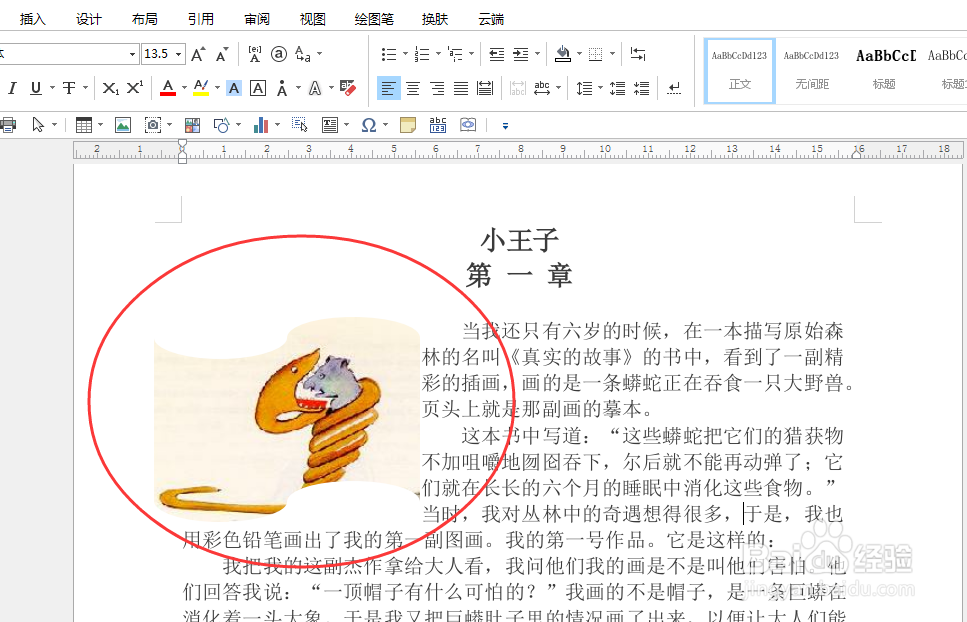967x622 pixels.
Task: Switch to the 引用 tab
Action: tap(200, 19)
